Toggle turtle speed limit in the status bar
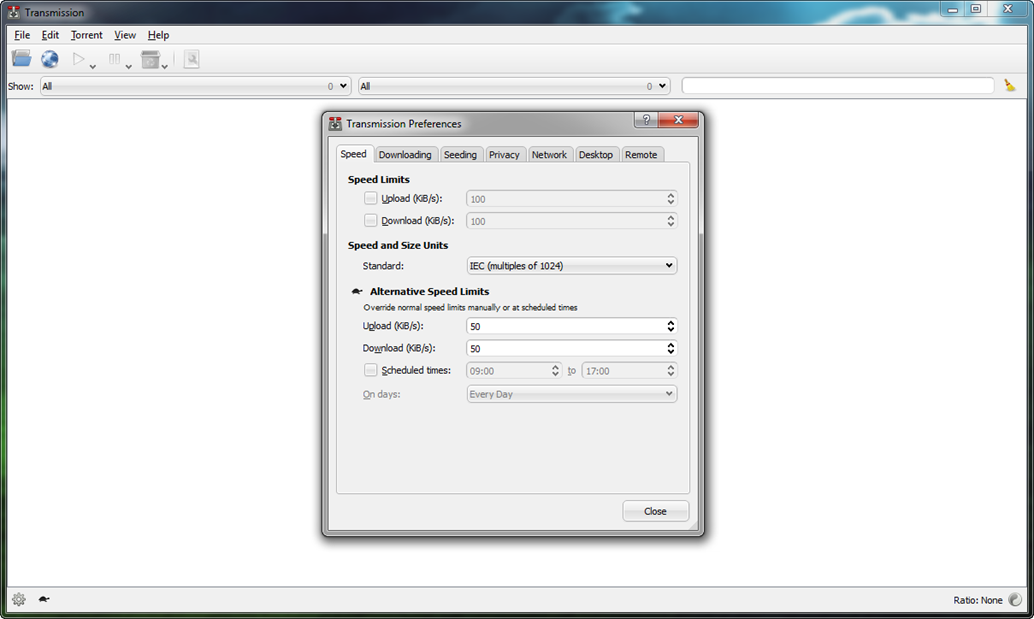This screenshot has width=1034, height=619. pos(44,599)
